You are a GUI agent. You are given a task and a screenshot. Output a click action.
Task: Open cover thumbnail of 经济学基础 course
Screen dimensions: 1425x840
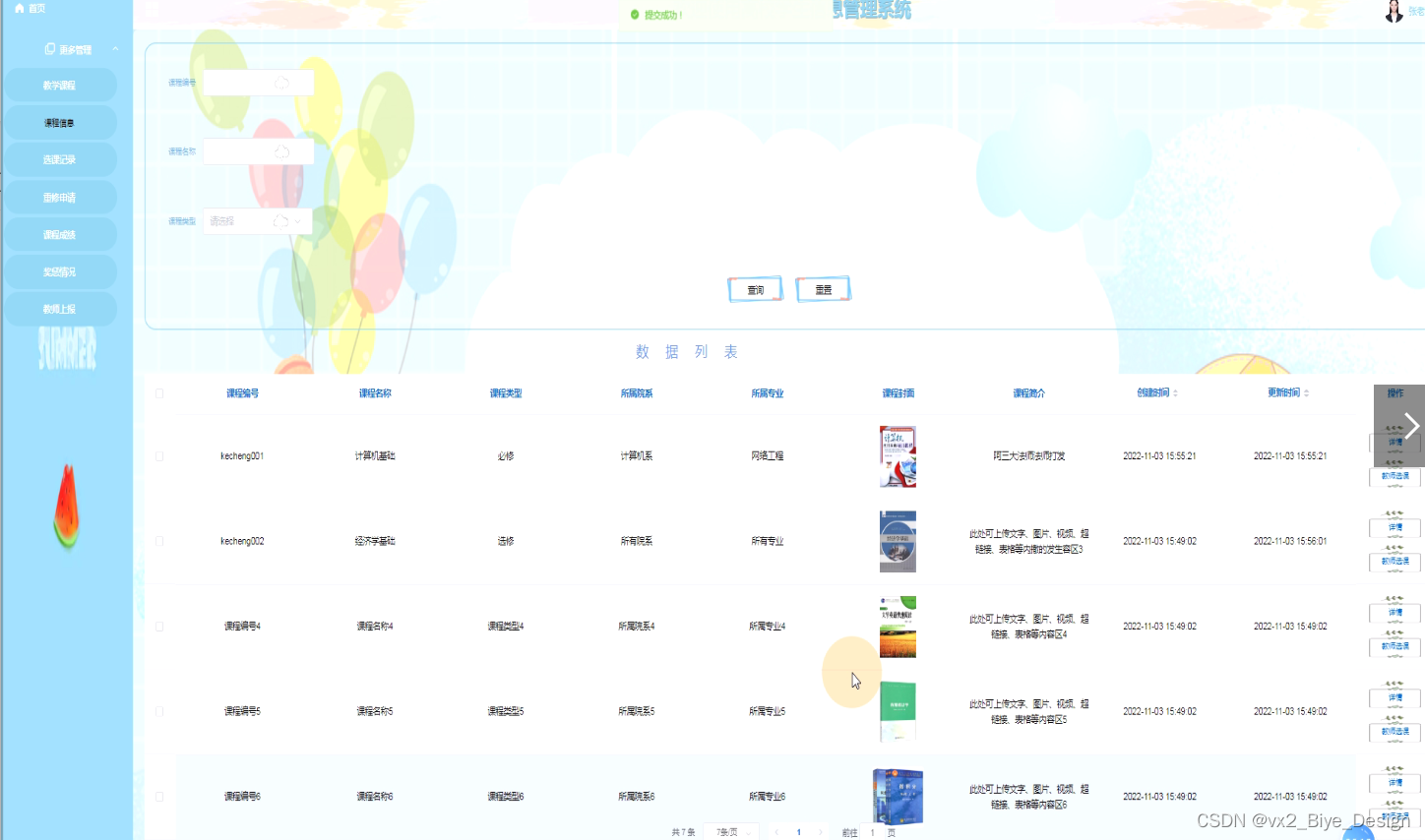(x=898, y=541)
